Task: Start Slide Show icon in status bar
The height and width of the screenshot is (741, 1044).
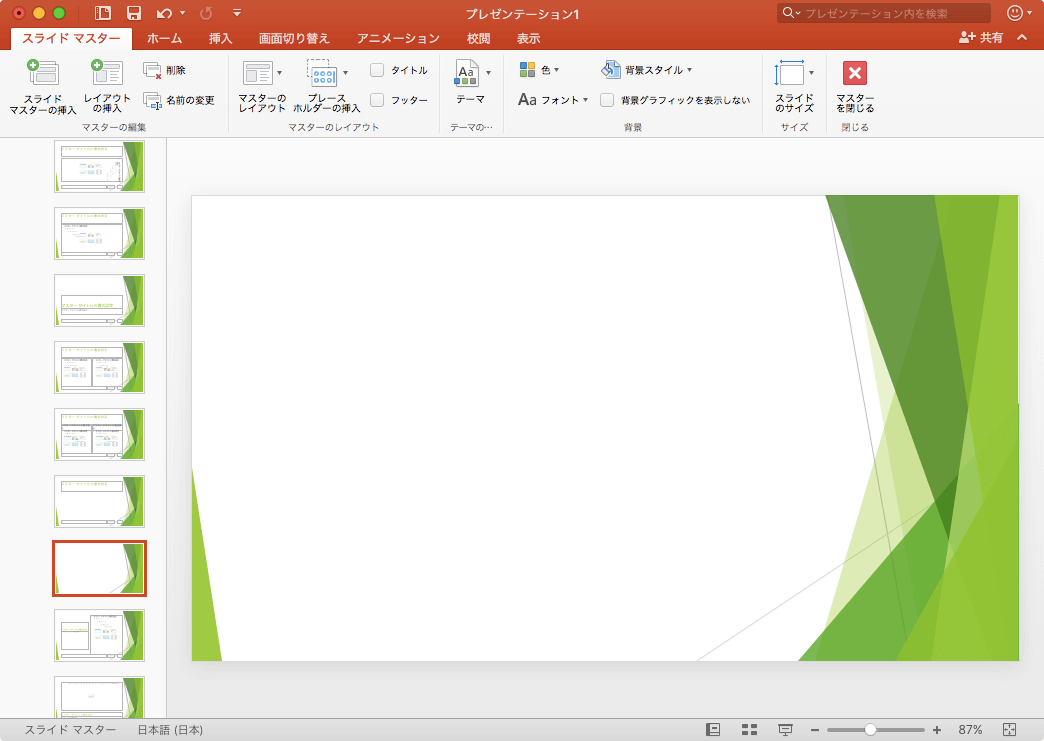Action: (786, 730)
